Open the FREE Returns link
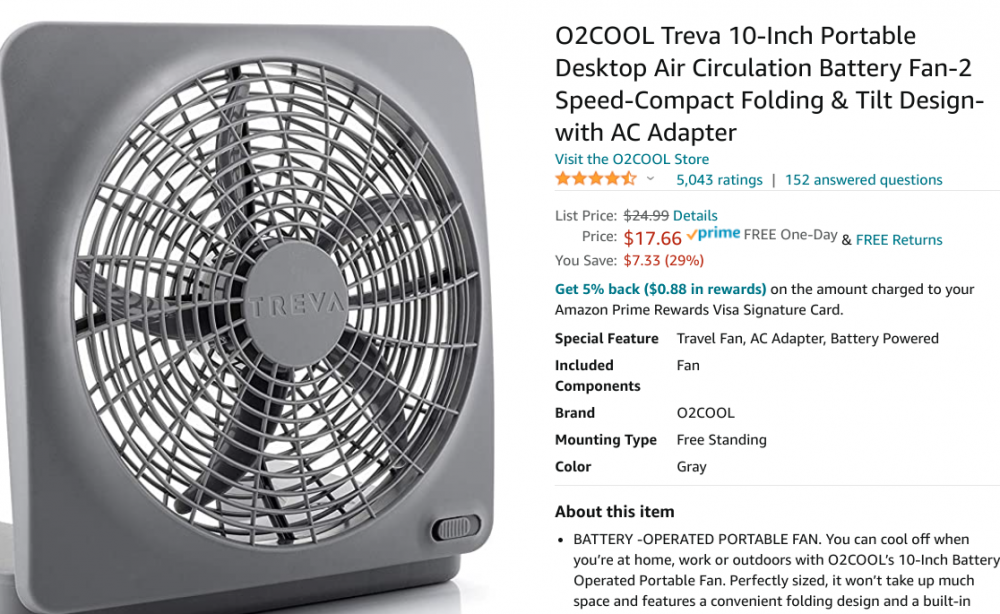Viewport: 1000px width, 614px height. (x=899, y=240)
